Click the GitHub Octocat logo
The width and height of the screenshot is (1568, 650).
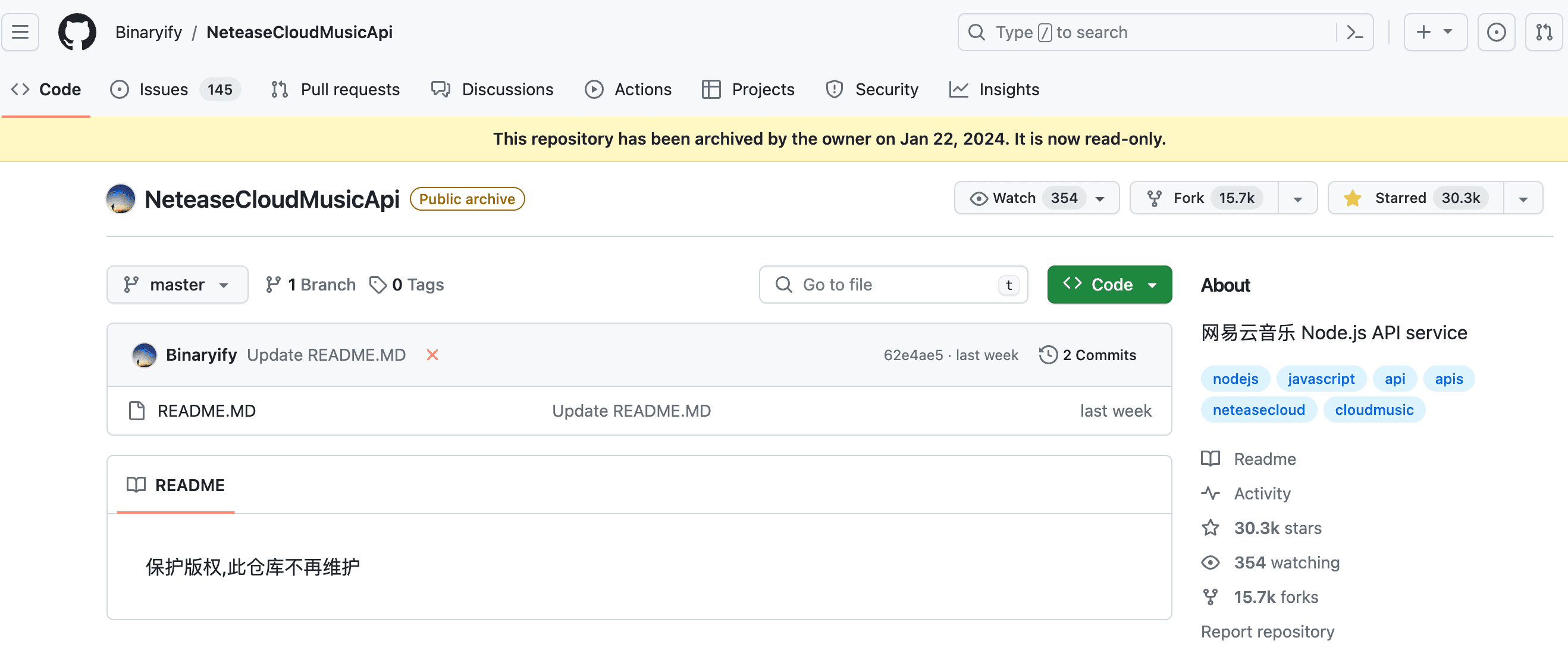[77, 32]
